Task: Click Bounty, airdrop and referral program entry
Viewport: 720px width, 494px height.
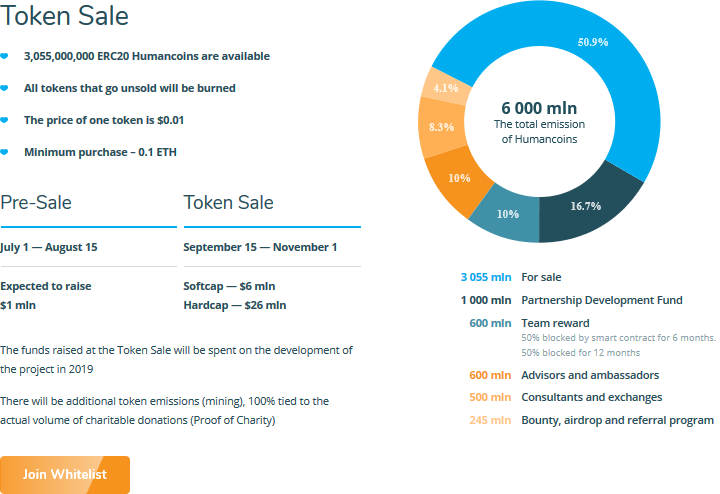Action: pyautogui.click(x=591, y=420)
